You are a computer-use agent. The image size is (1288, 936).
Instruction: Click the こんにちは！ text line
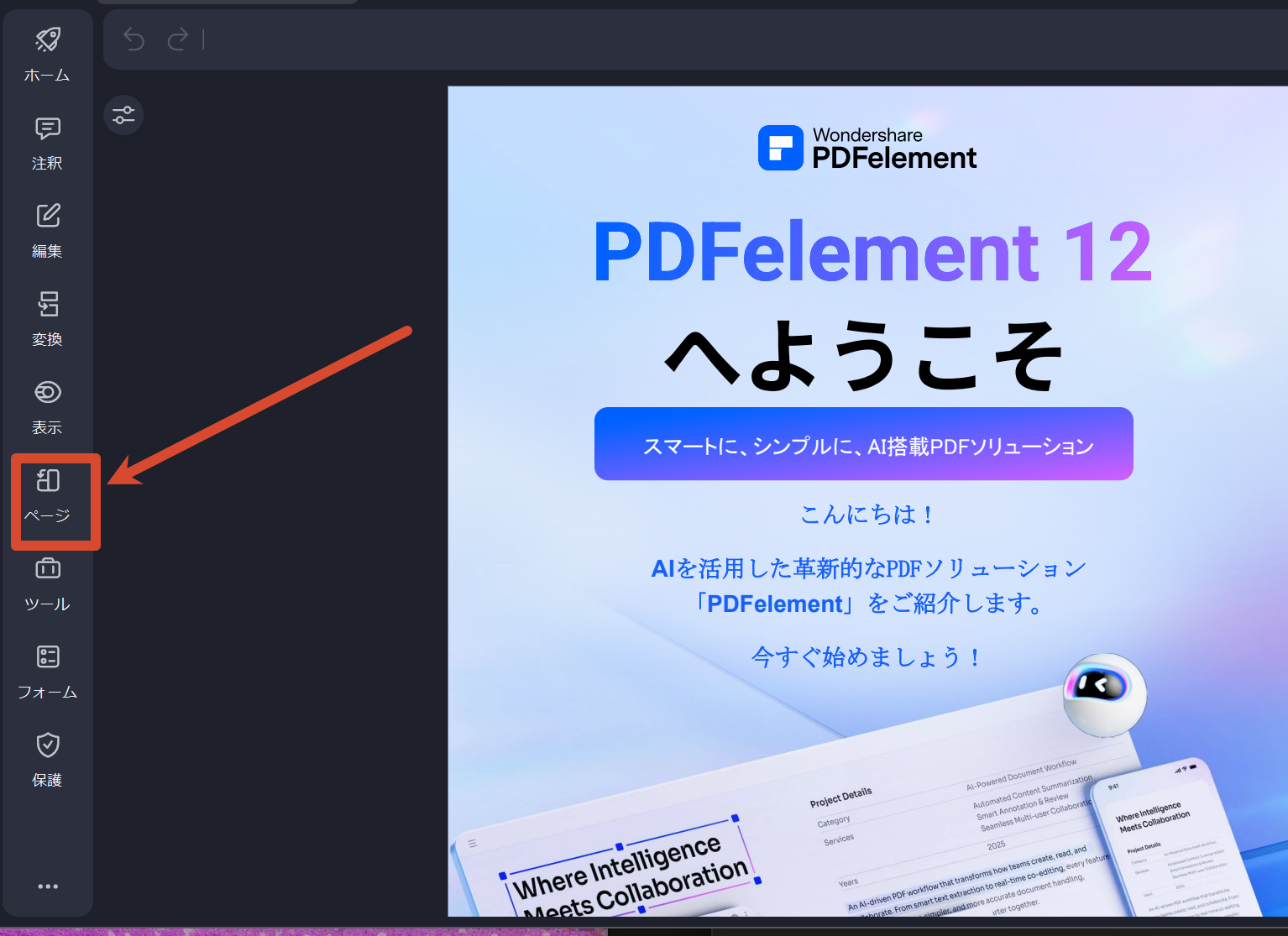click(x=867, y=514)
